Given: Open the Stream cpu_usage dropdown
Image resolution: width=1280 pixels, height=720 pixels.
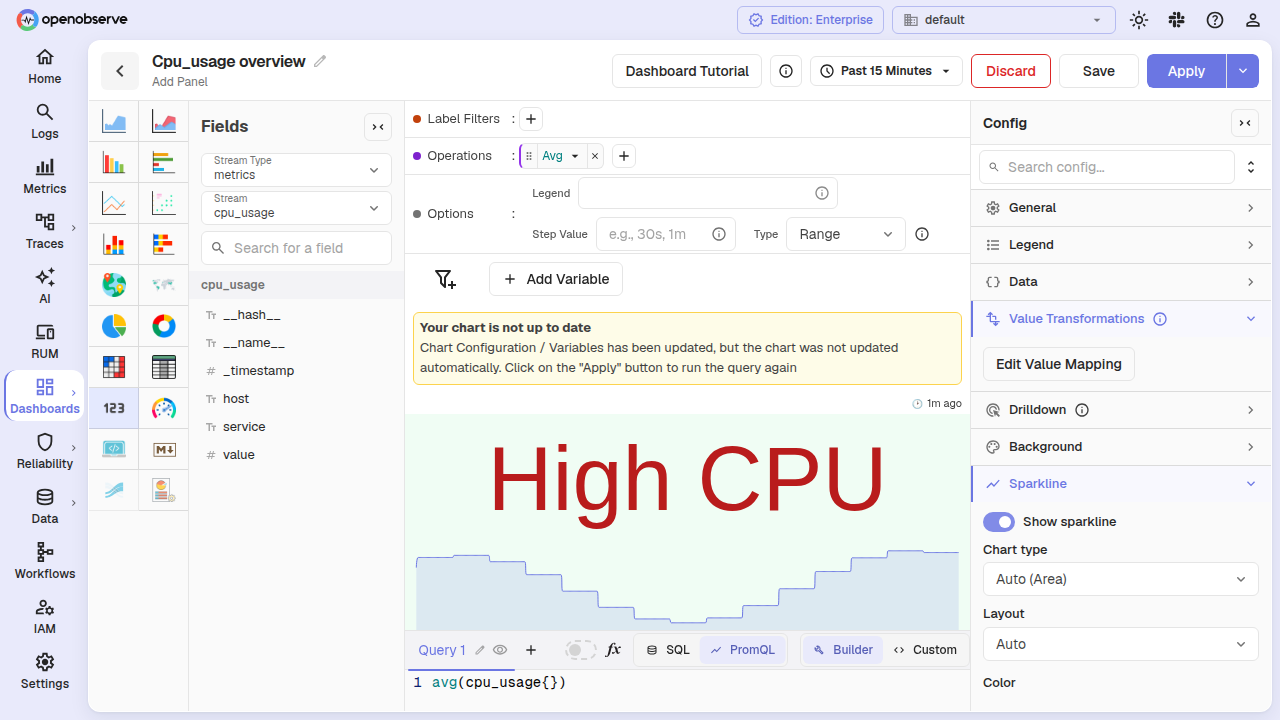Looking at the screenshot, I should click(296, 208).
